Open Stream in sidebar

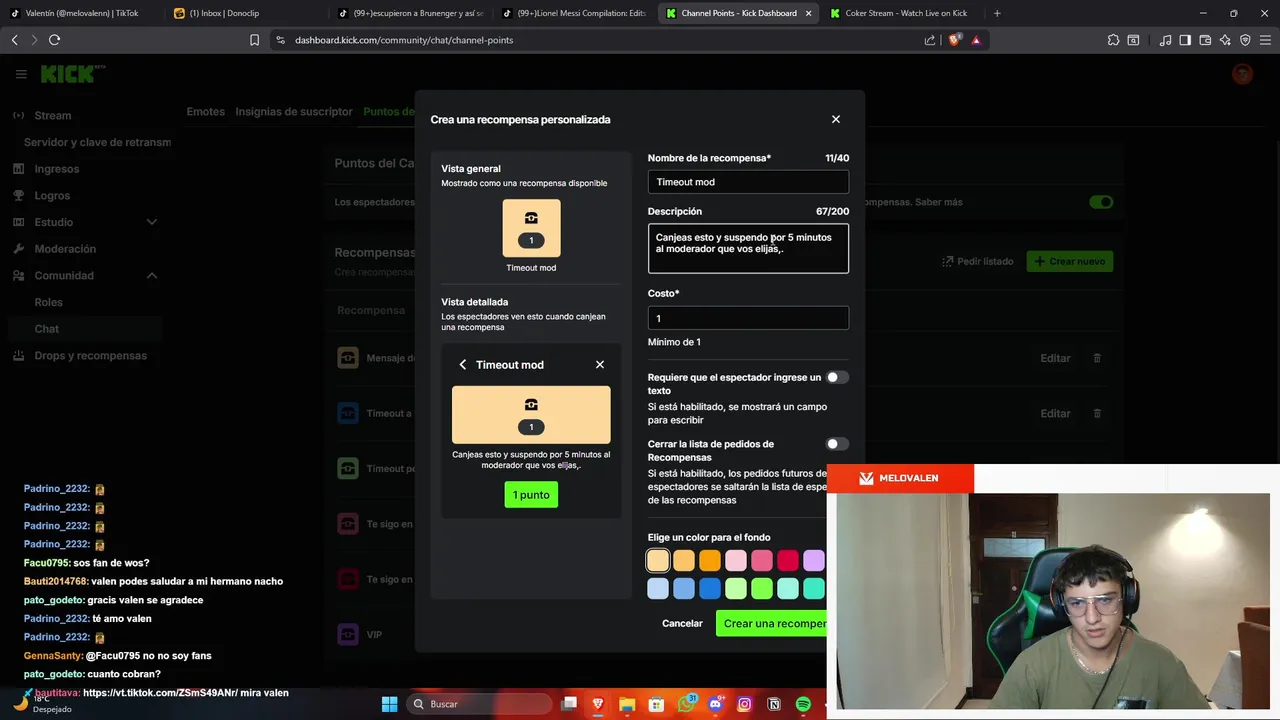[x=52, y=115]
